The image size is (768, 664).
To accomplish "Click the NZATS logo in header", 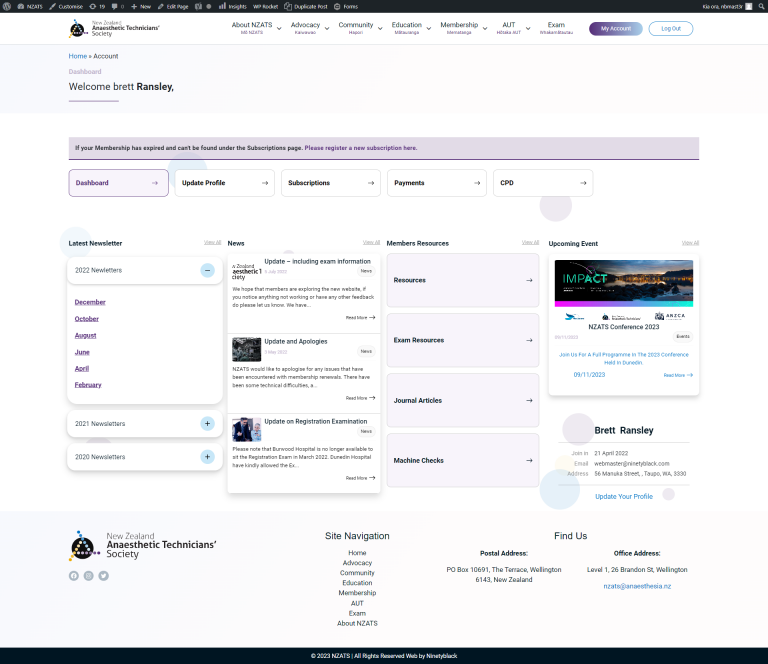I will click(x=114, y=29).
